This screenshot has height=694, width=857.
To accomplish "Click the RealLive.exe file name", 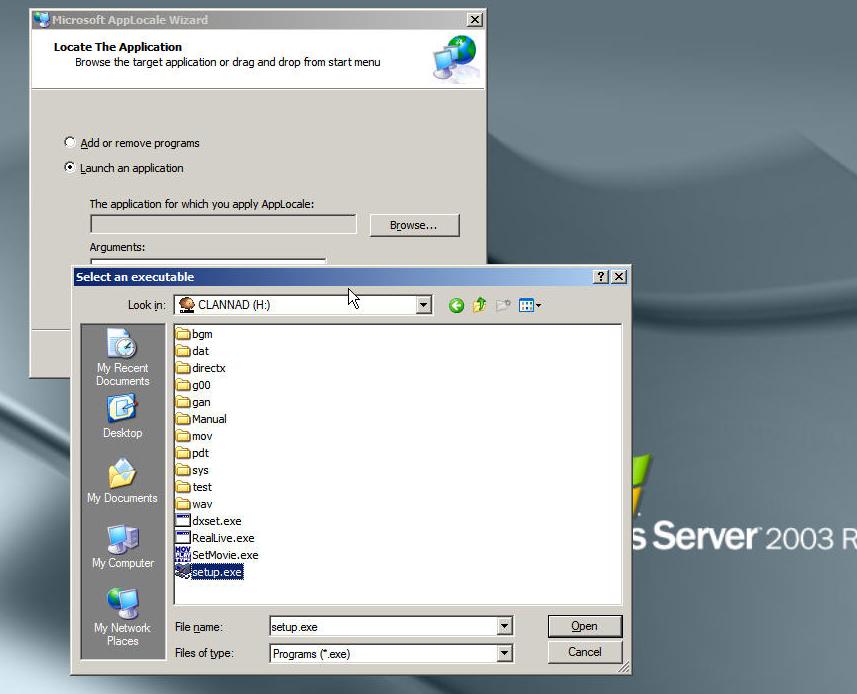I will [x=223, y=538].
